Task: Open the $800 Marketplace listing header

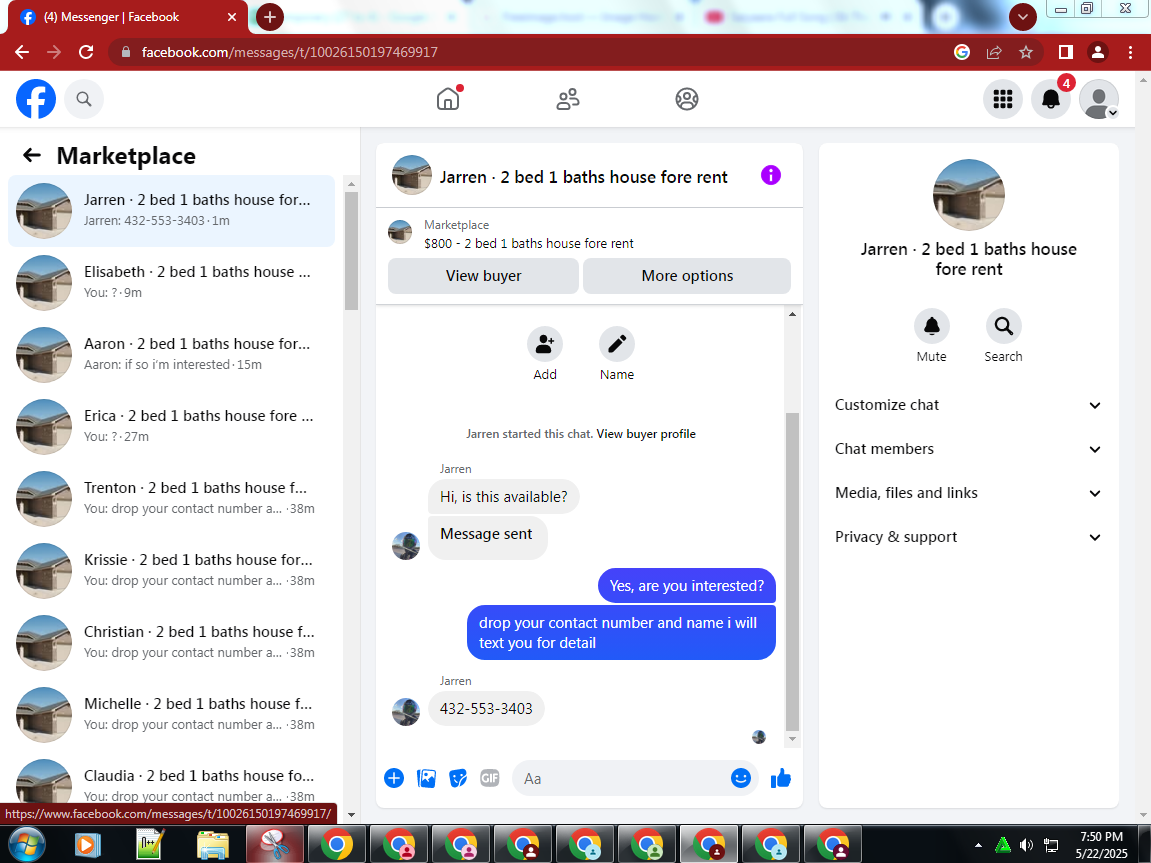Action: click(589, 234)
